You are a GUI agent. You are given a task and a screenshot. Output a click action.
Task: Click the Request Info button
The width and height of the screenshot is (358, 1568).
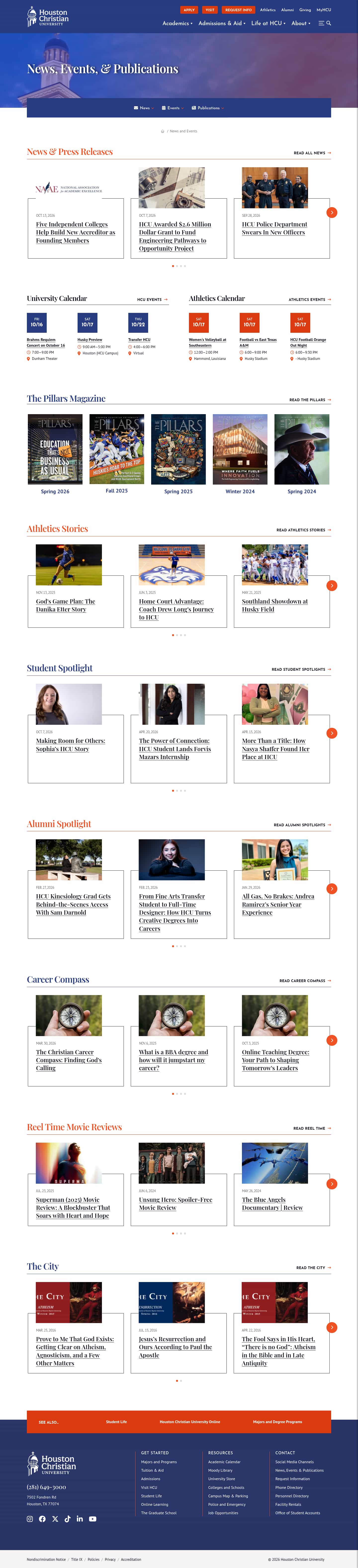click(238, 10)
